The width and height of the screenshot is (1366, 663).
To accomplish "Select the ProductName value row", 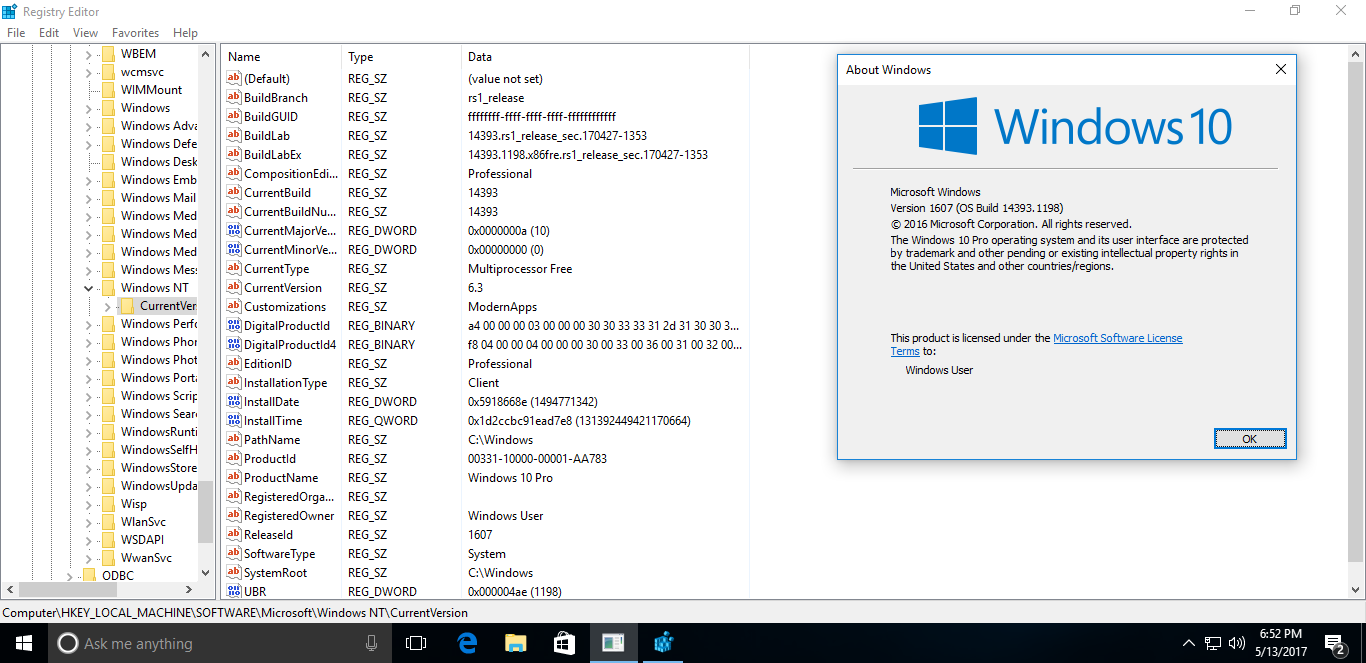I will coord(485,478).
